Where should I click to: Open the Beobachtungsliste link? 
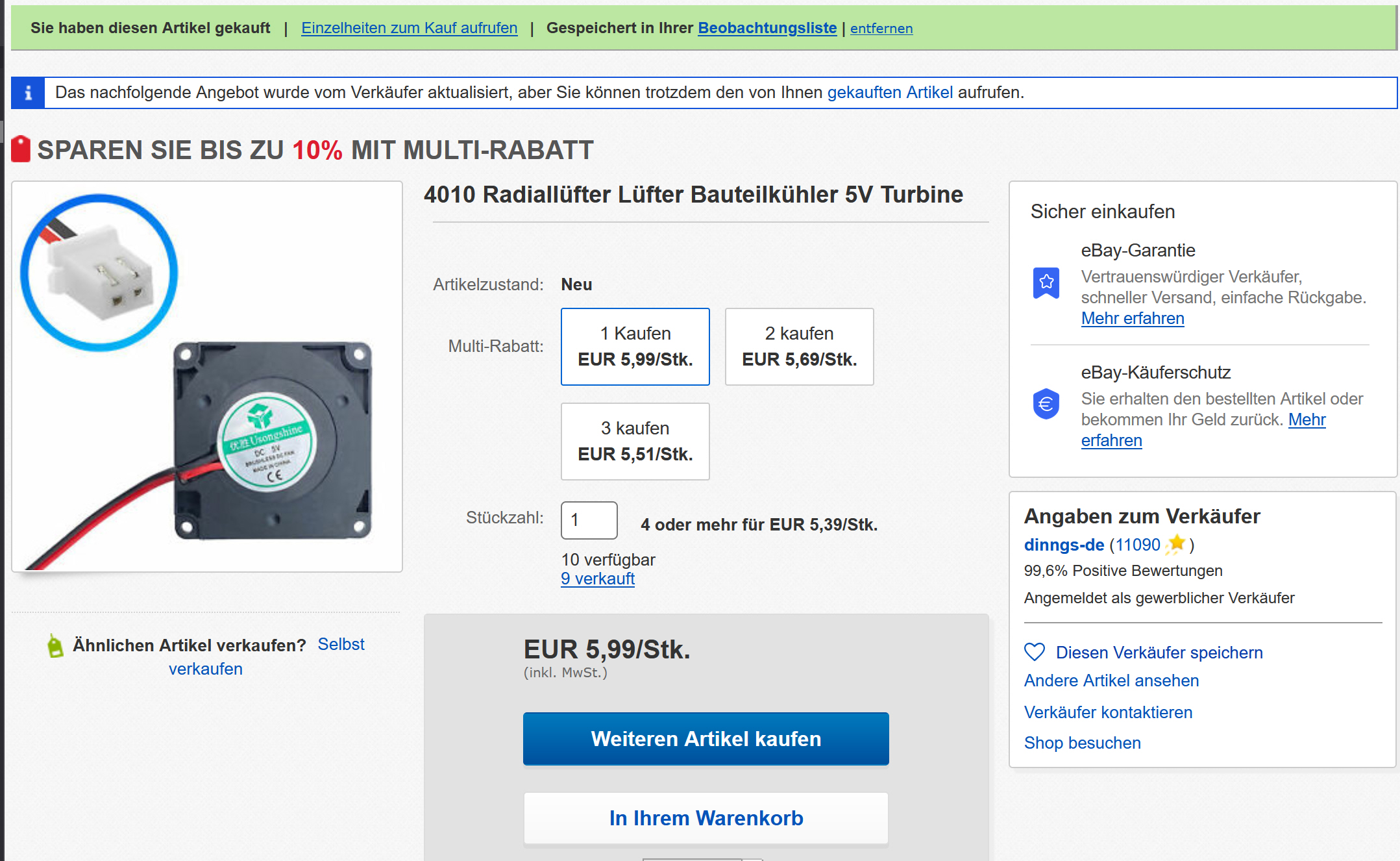[x=767, y=28]
